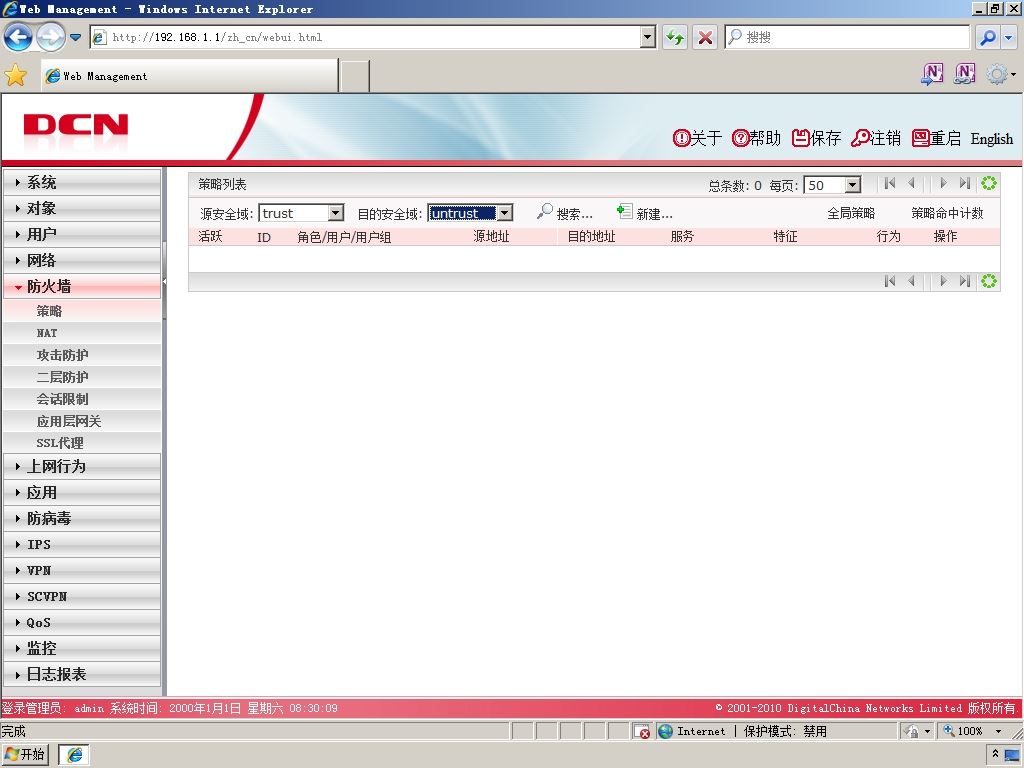Select the SSL代理 submenu item
This screenshot has height=768, width=1024.
[x=82, y=443]
